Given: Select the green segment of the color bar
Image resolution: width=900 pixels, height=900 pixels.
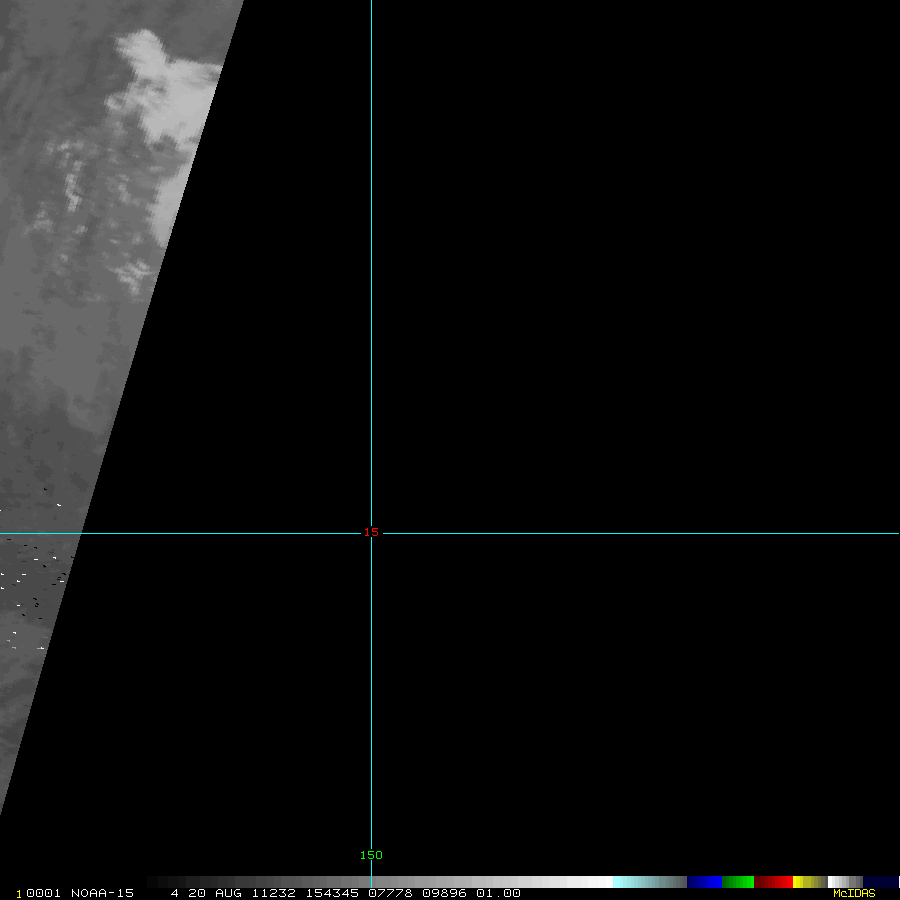Looking at the screenshot, I should click(x=738, y=882).
